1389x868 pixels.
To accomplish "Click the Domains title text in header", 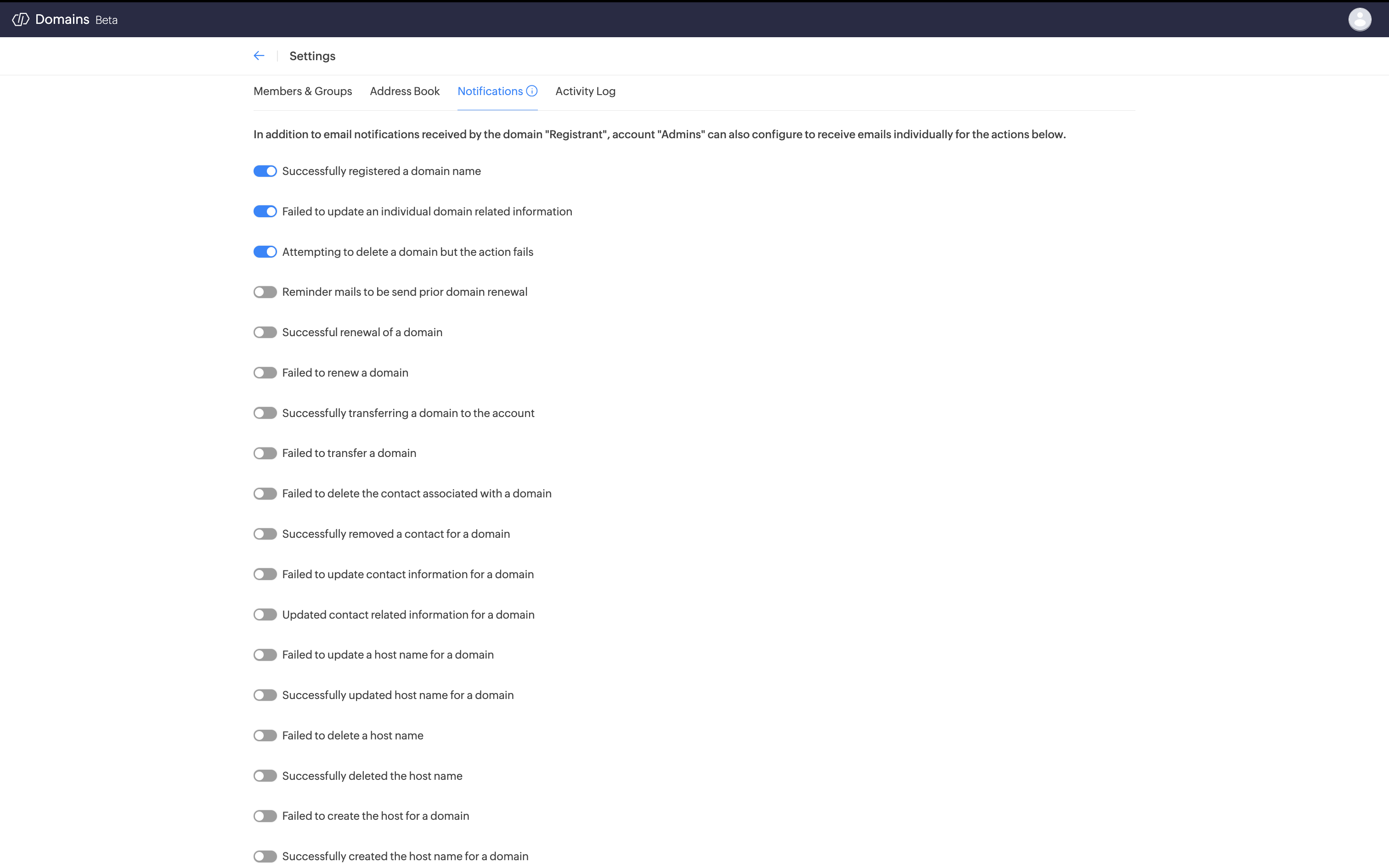I will click(x=62, y=19).
